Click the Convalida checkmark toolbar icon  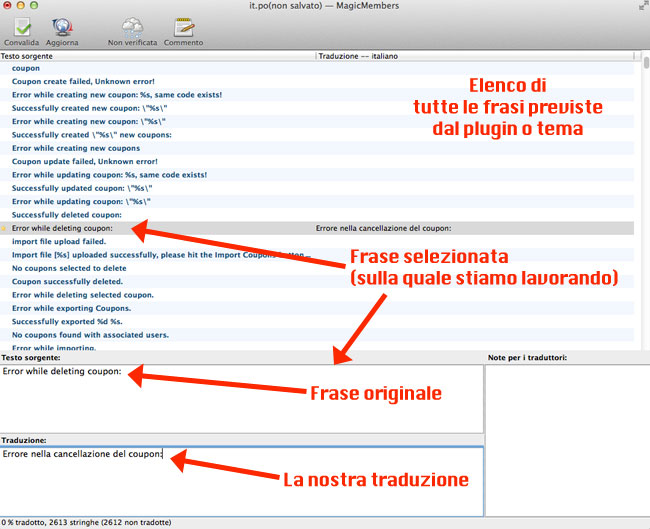[x=22, y=28]
